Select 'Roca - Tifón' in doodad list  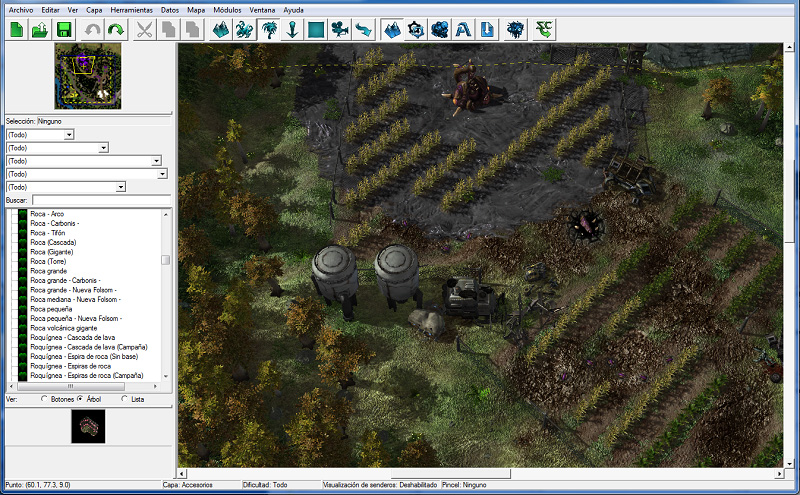(x=47, y=233)
